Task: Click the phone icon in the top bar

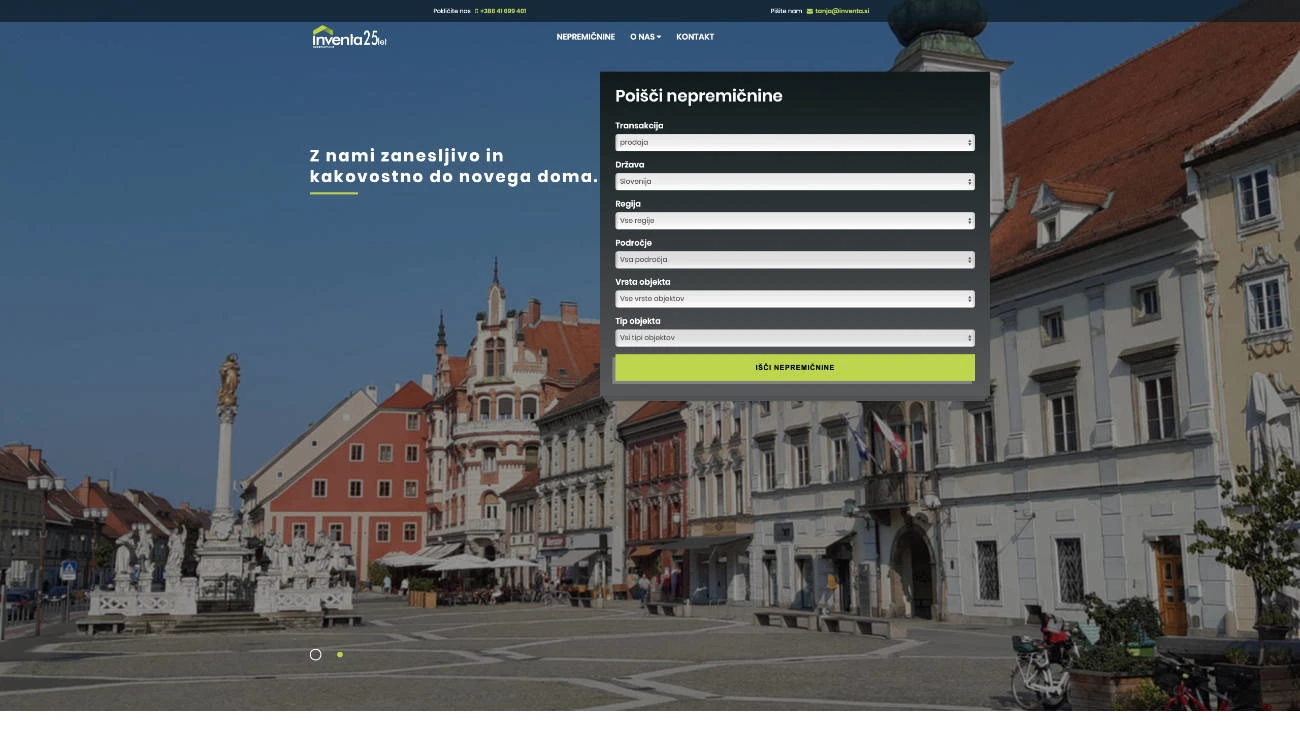Action: (476, 10)
